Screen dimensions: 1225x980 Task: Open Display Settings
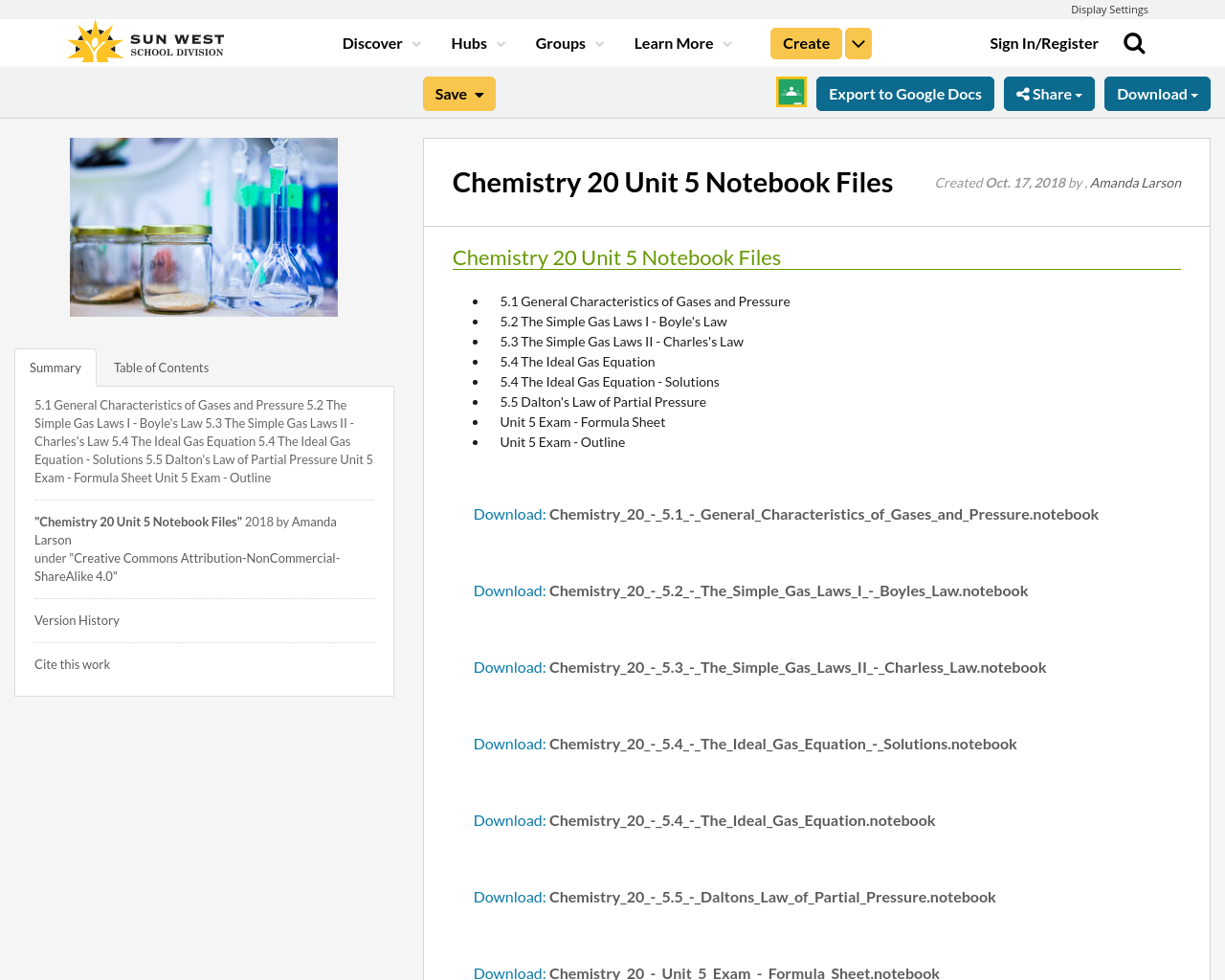[x=1109, y=8]
